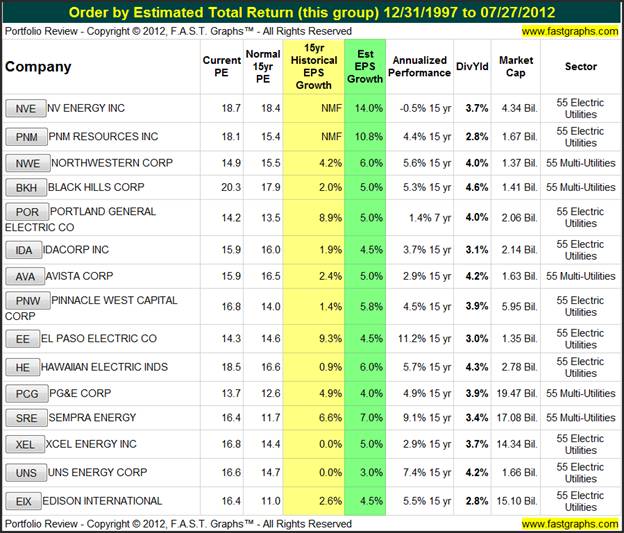Visit the top www.fastgraphs.com link
Image resolution: width=624 pixels, height=533 pixels.
(570, 31)
